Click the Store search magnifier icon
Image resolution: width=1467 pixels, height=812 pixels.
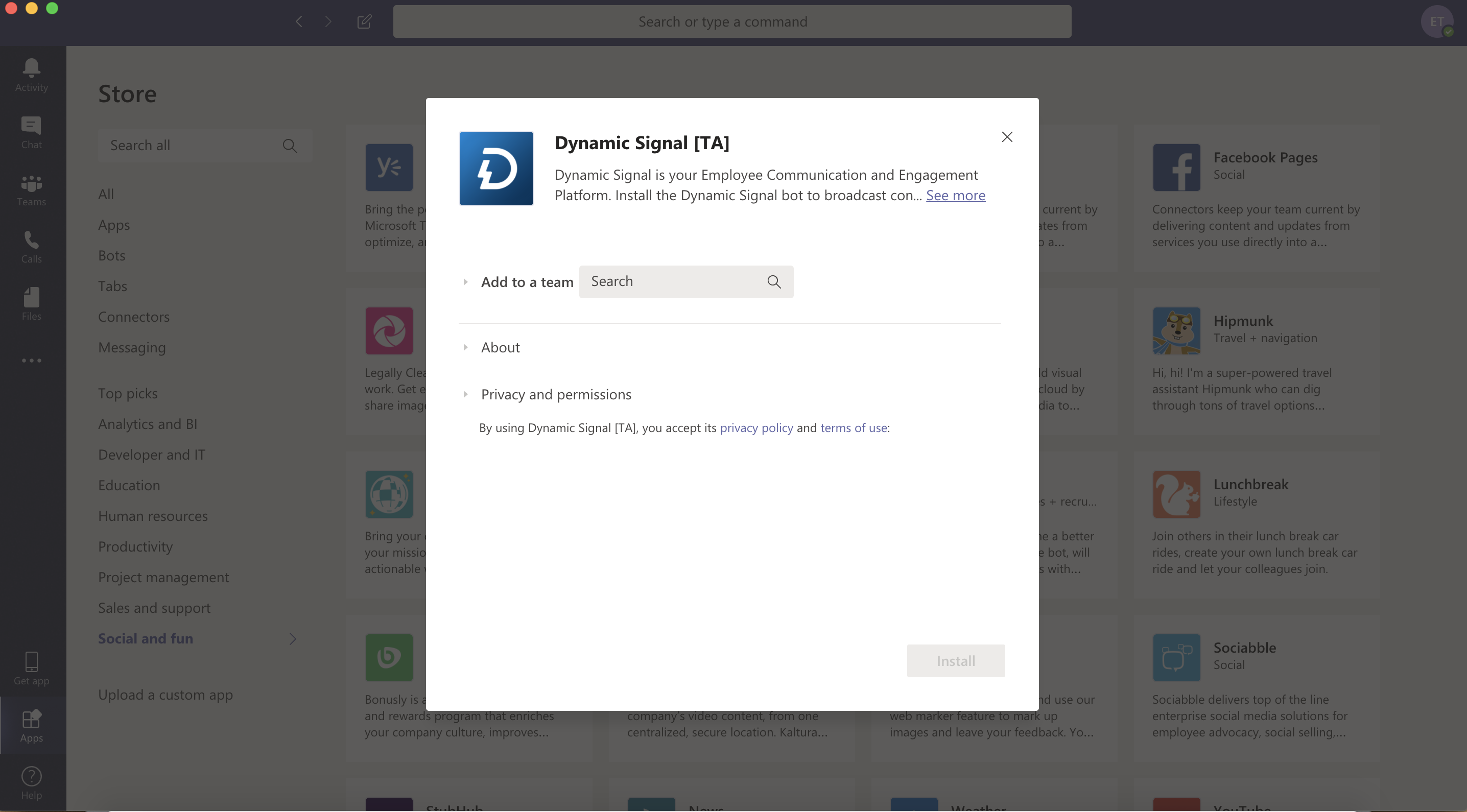[x=289, y=146]
